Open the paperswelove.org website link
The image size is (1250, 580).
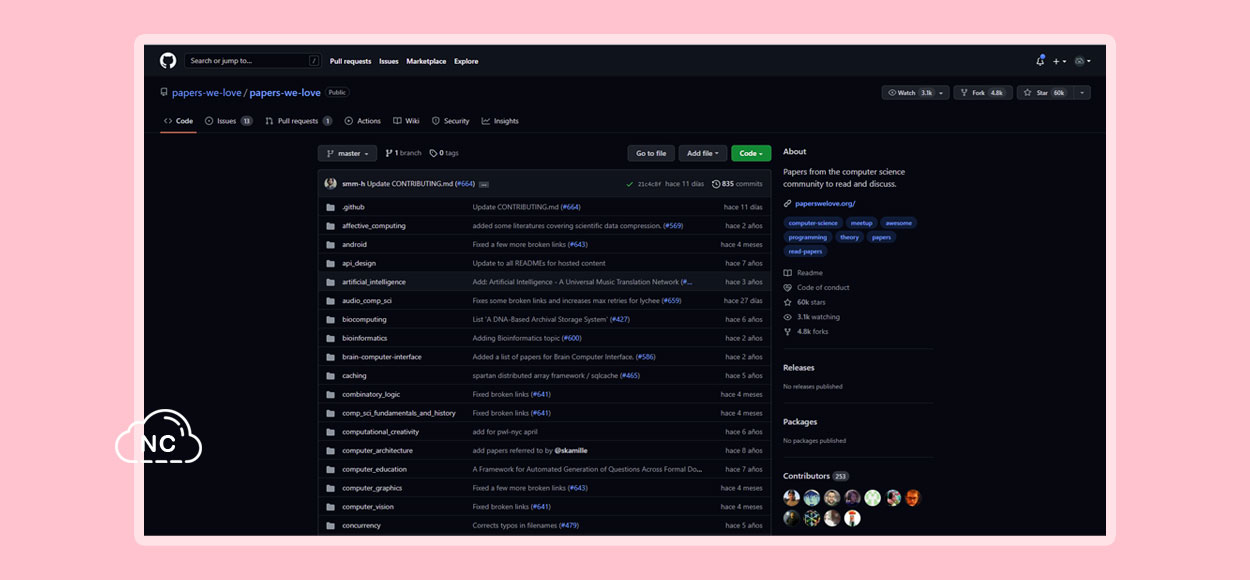825,203
